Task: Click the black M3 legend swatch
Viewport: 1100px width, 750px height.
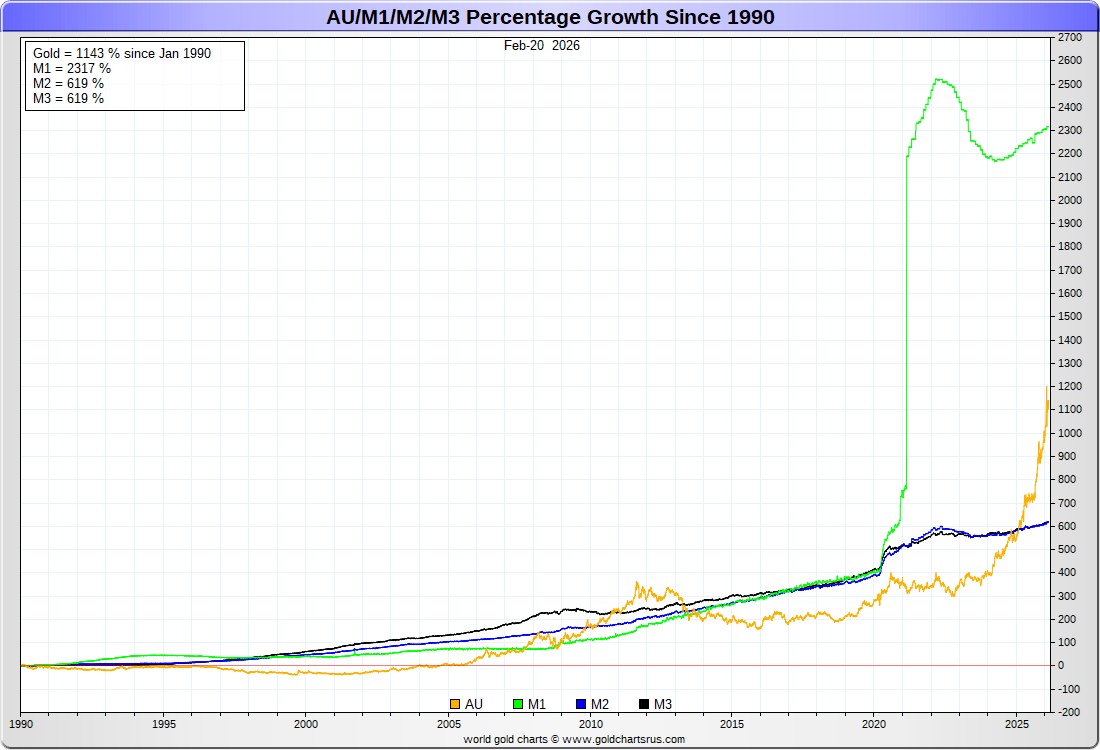Action: pos(644,704)
